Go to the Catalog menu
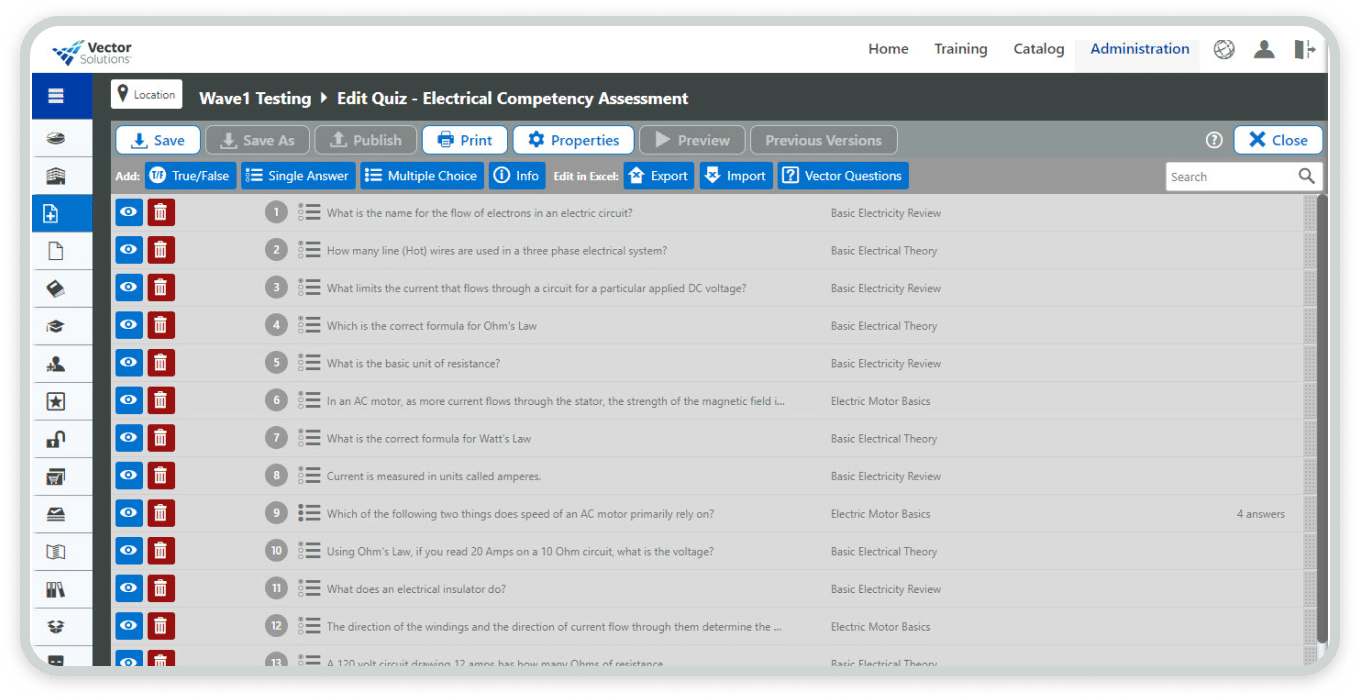 (1038, 49)
